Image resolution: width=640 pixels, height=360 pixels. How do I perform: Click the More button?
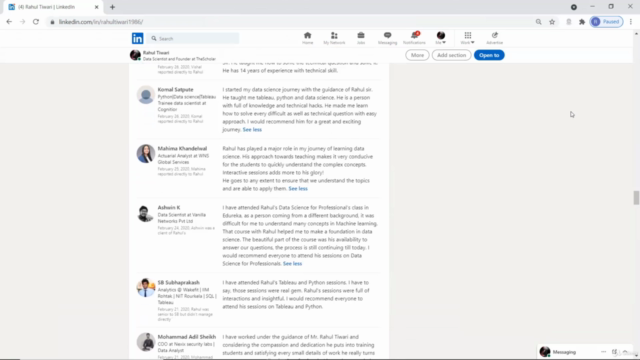pos(417,55)
